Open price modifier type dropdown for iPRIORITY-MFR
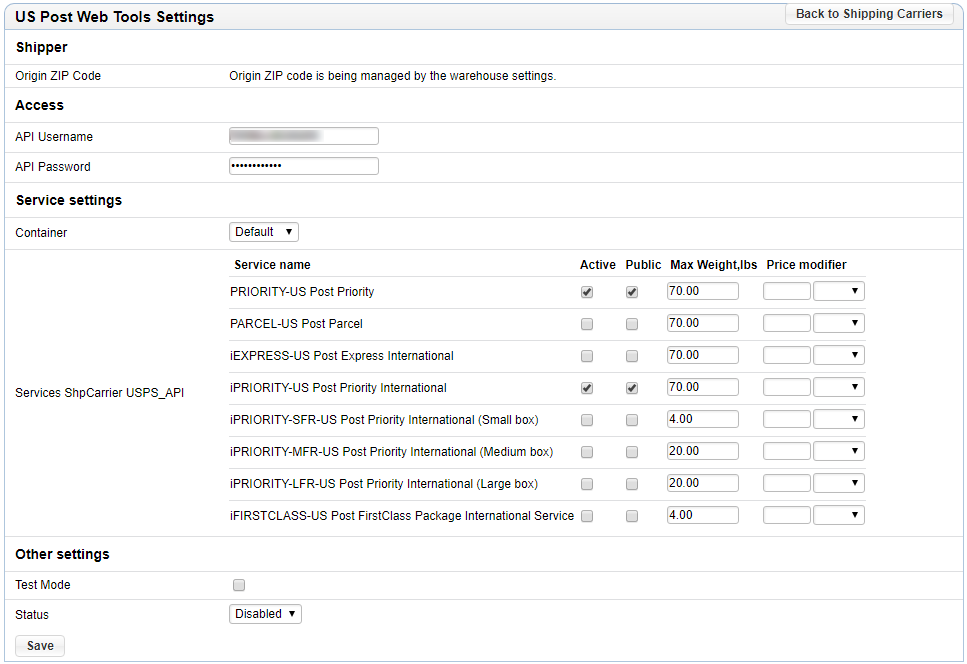 (x=839, y=451)
